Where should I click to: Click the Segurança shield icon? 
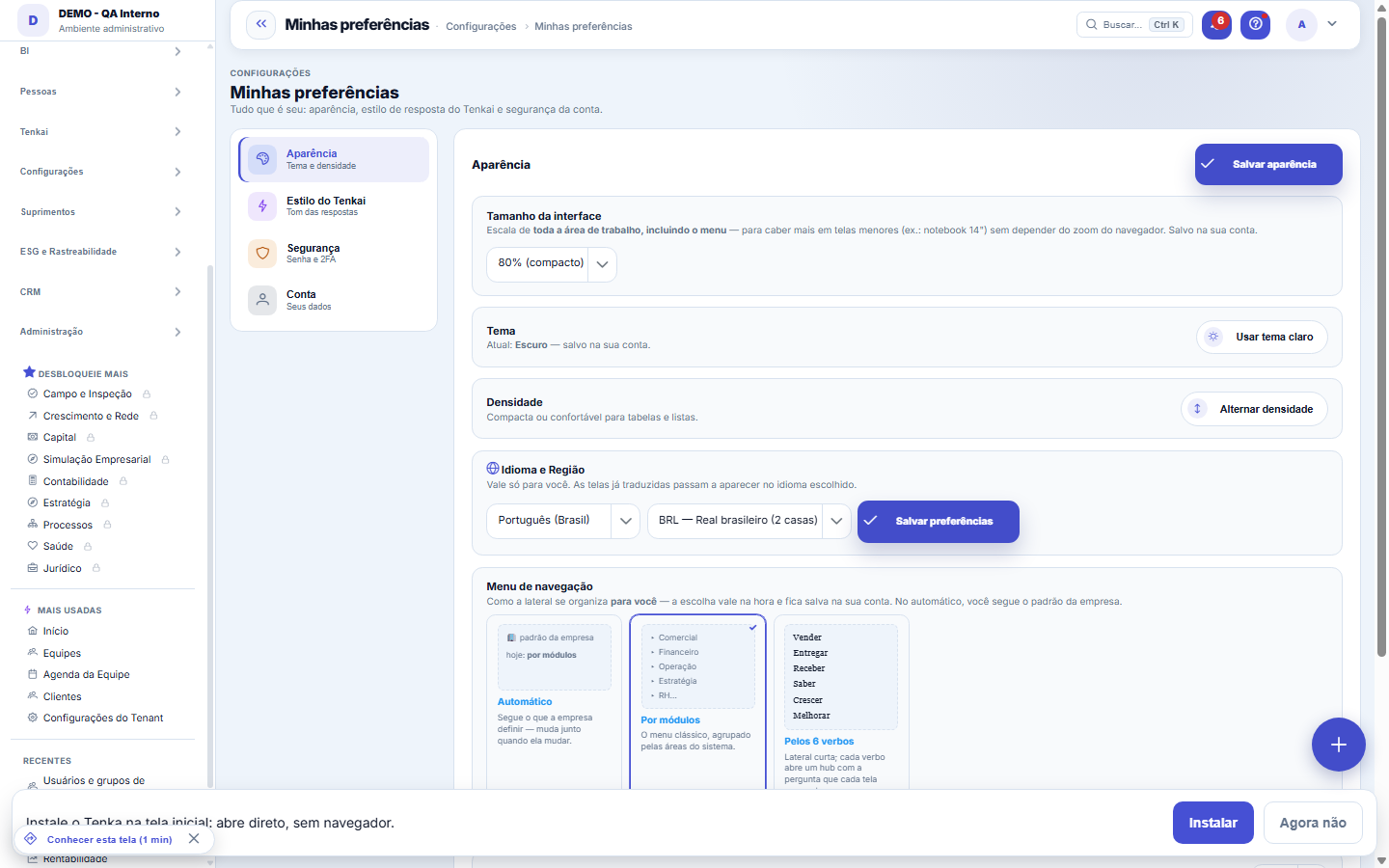tap(262, 254)
